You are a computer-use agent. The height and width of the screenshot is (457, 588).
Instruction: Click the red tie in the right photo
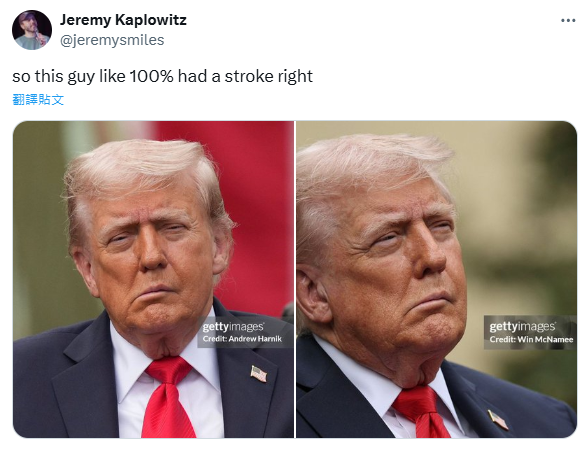tap(422, 412)
